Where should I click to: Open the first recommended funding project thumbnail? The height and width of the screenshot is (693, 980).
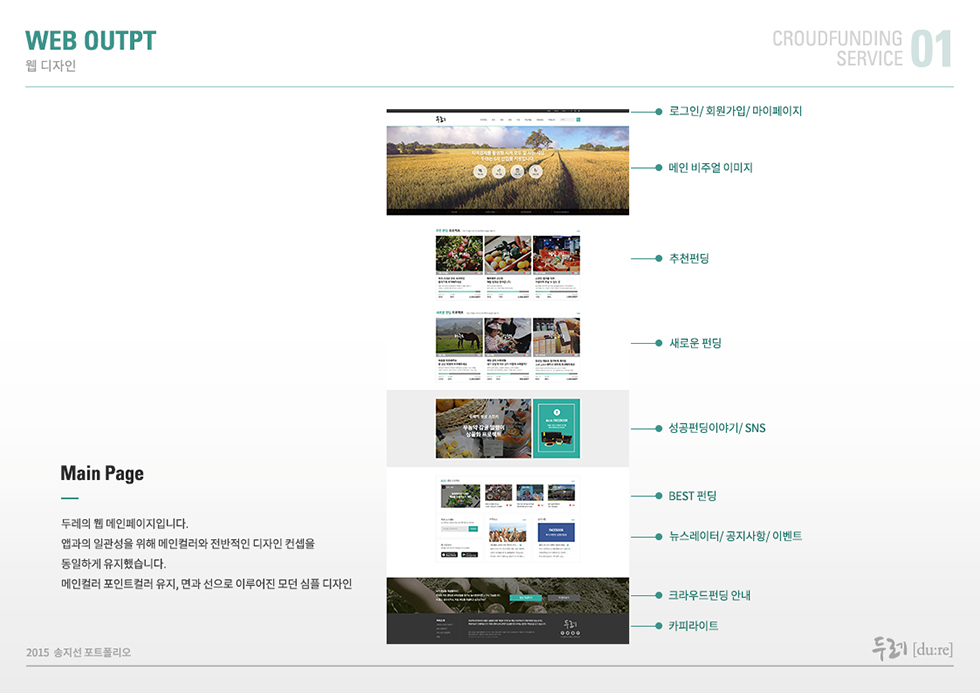pyautogui.click(x=459, y=255)
